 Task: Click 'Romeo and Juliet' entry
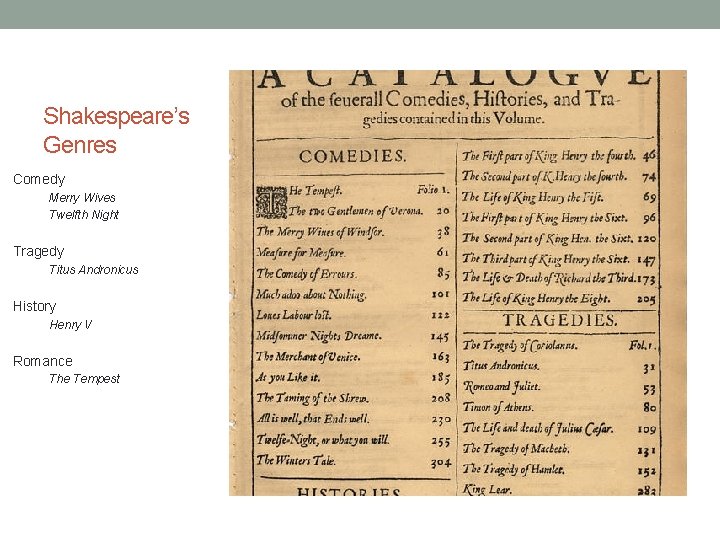point(501,387)
